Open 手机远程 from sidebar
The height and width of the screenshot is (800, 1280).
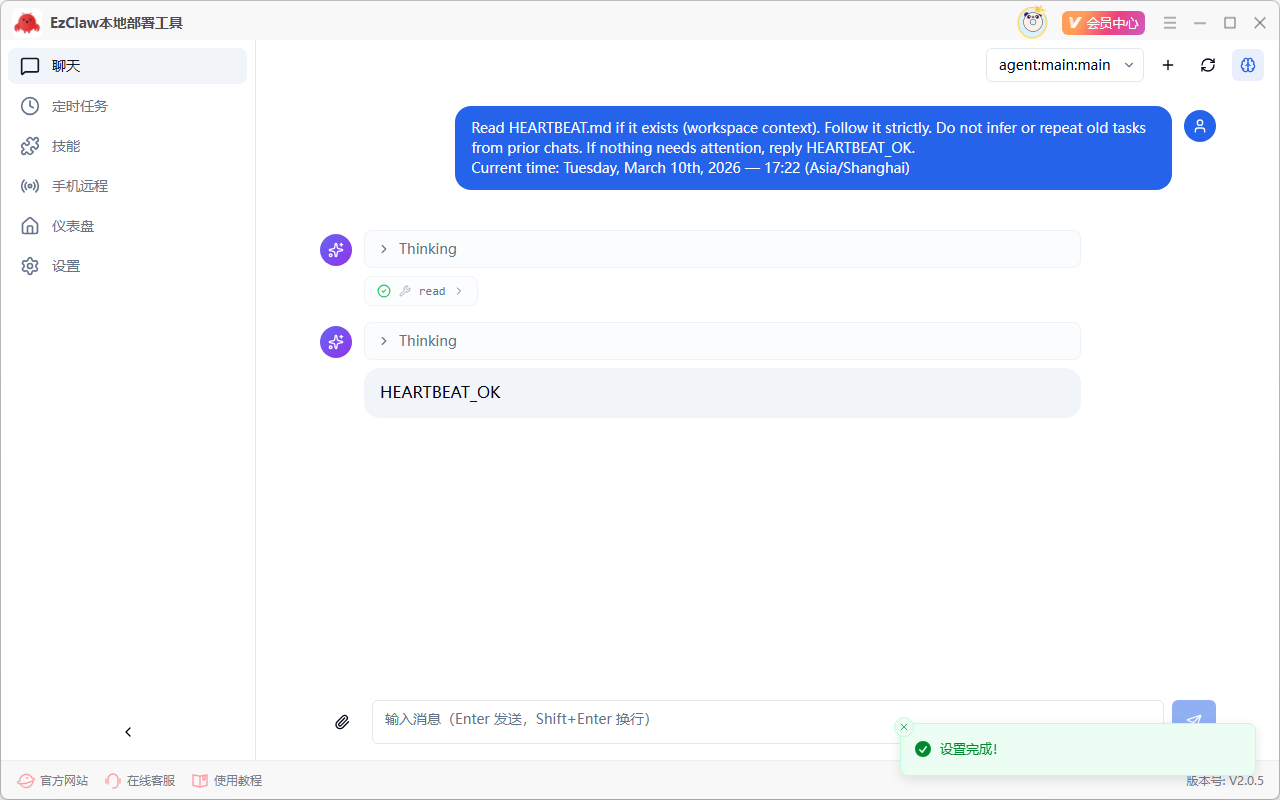click(79, 186)
